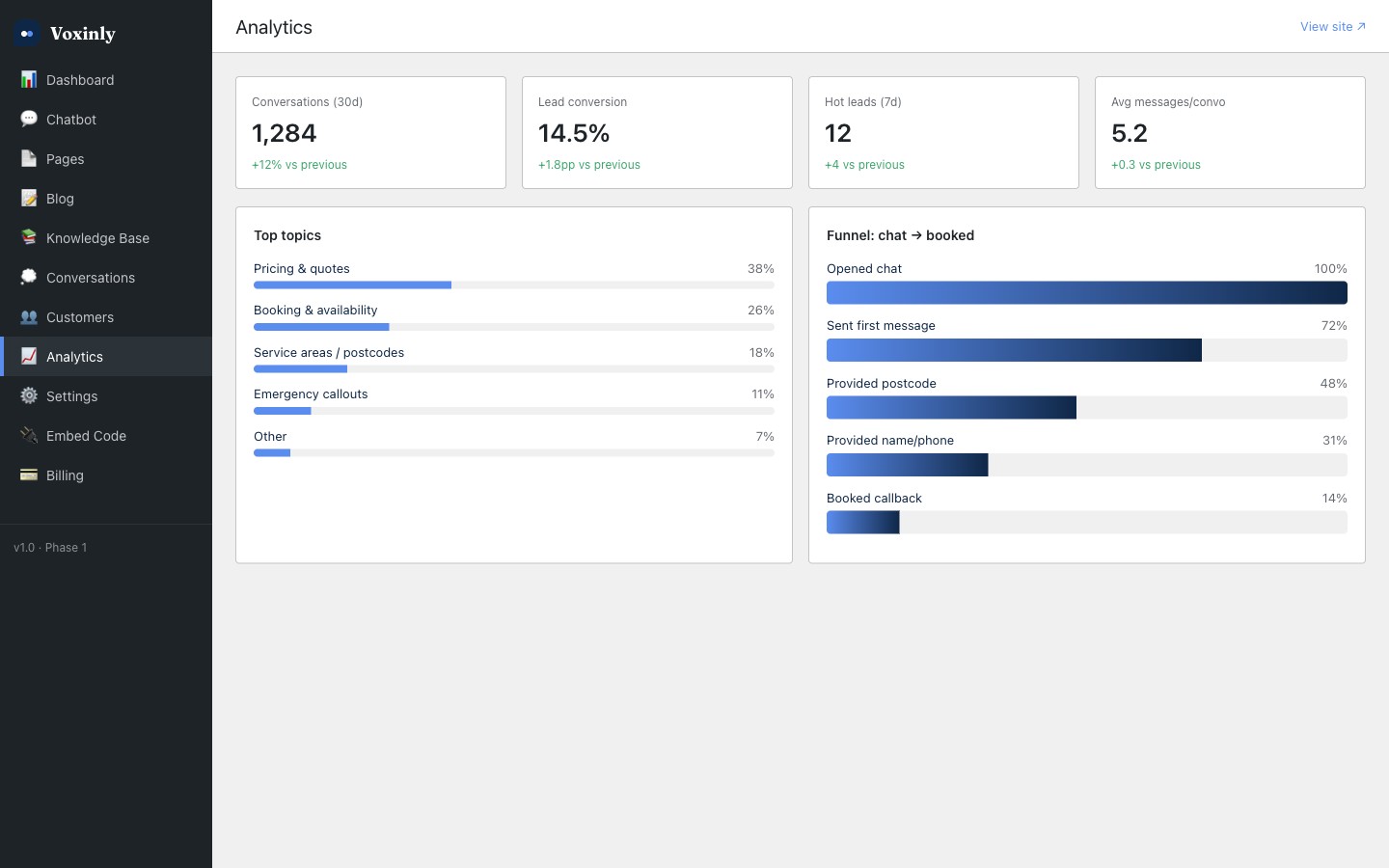Open Dashboard in the sidebar
The image size is (1389, 868).
pos(106,80)
